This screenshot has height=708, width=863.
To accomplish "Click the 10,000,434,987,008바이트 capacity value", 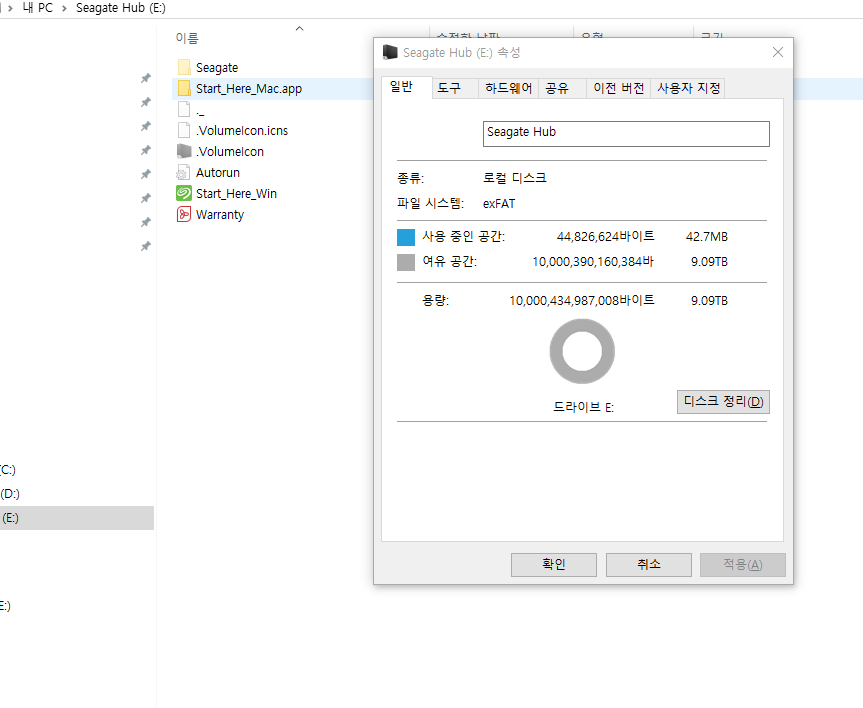I will click(x=582, y=300).
